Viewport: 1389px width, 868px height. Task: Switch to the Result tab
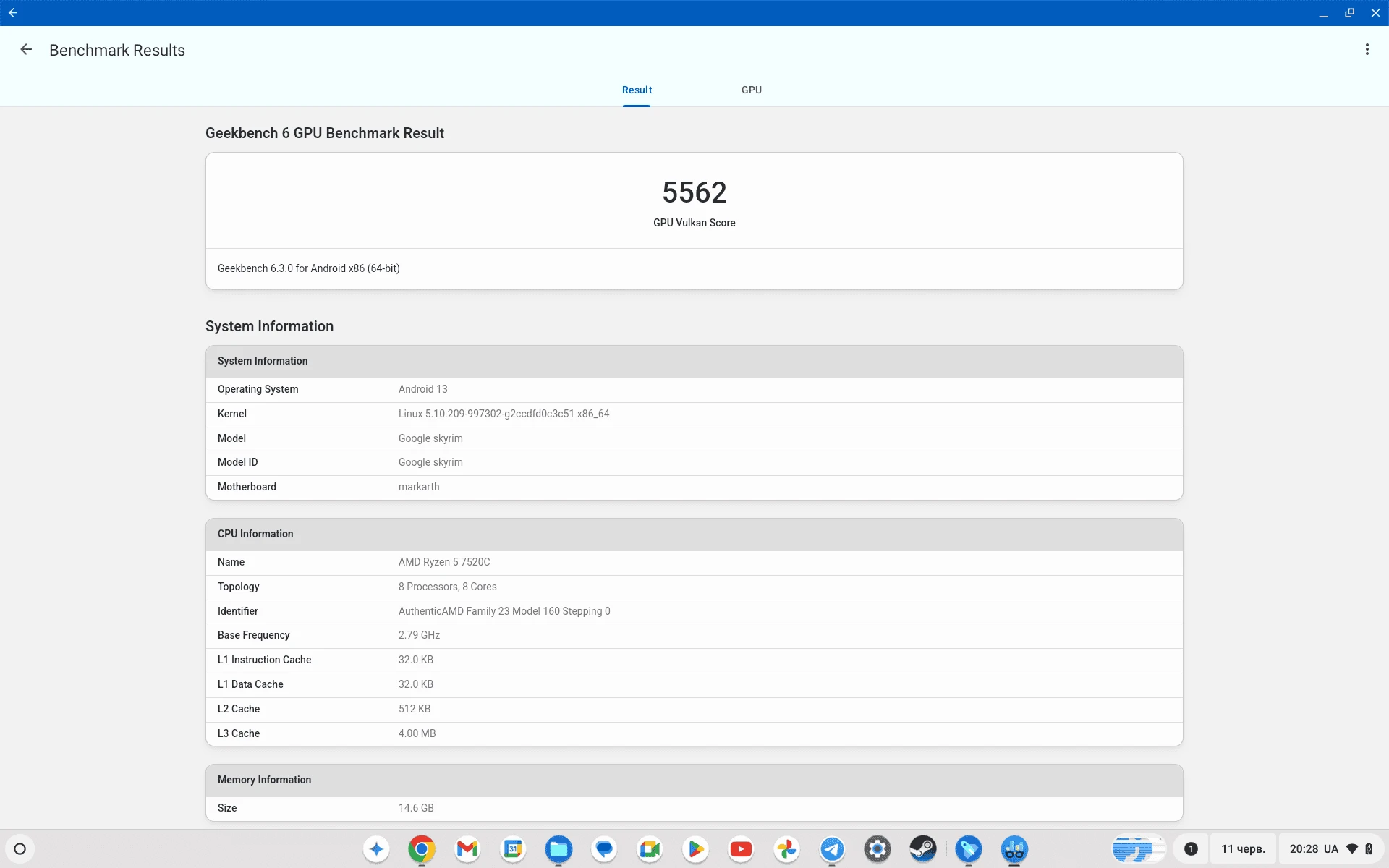coord(637,90)
